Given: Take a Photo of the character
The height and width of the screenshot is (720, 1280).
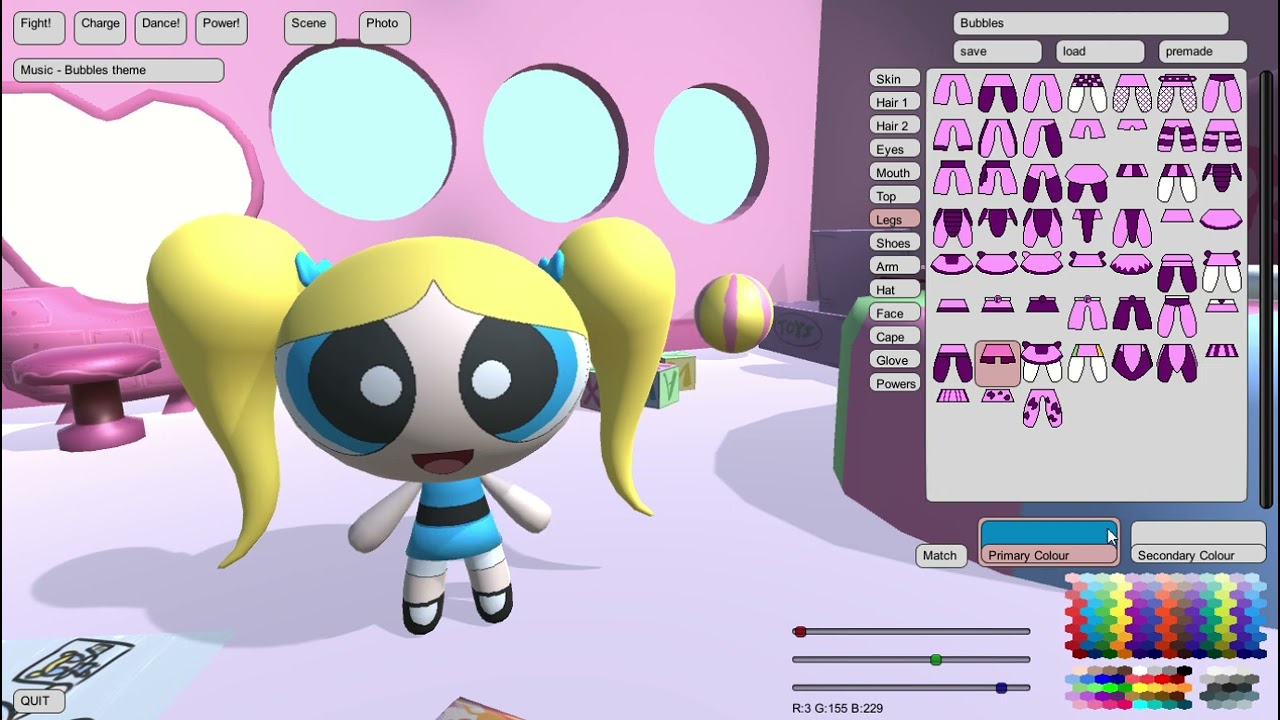Looking at the screenshot, I should coord(384,26).
